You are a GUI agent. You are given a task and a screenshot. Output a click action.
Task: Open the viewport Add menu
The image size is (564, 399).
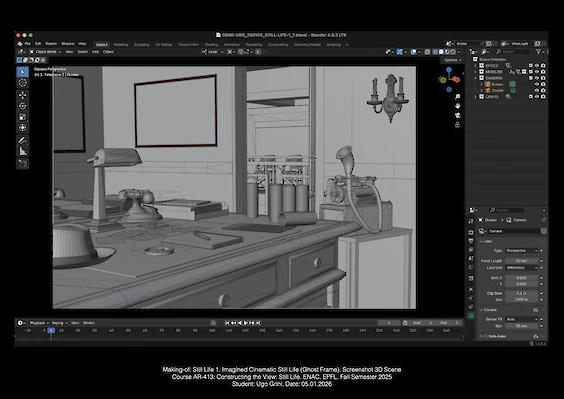(95, 52)
